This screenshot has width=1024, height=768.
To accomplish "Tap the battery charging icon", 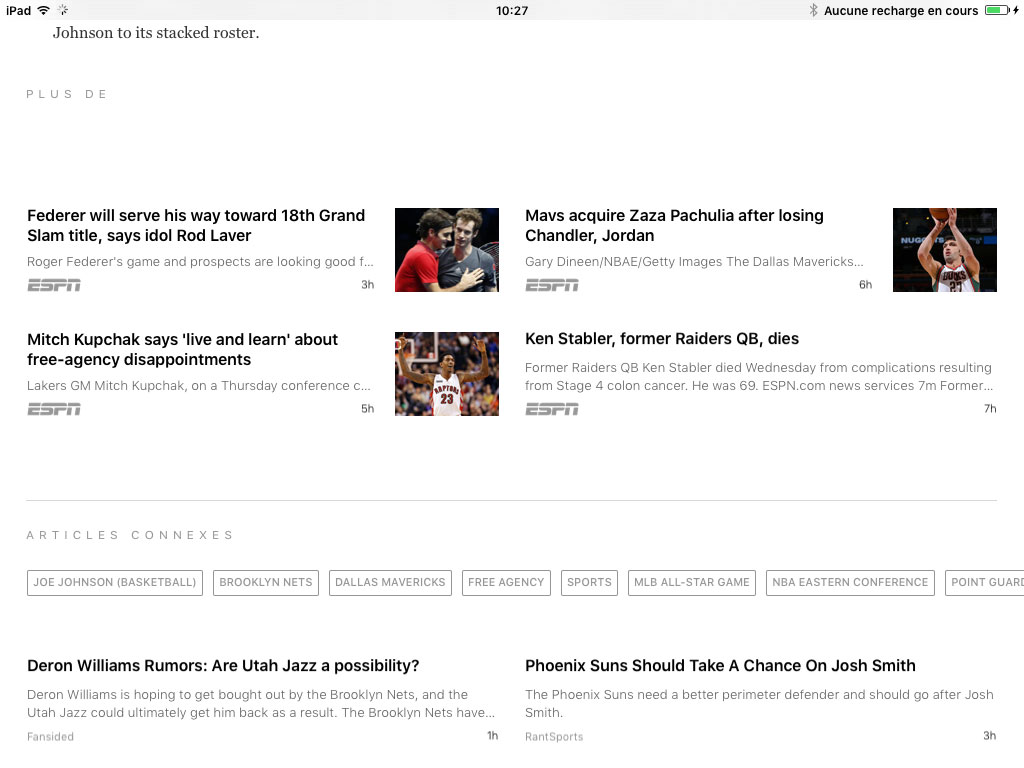I will (1002, 10).
